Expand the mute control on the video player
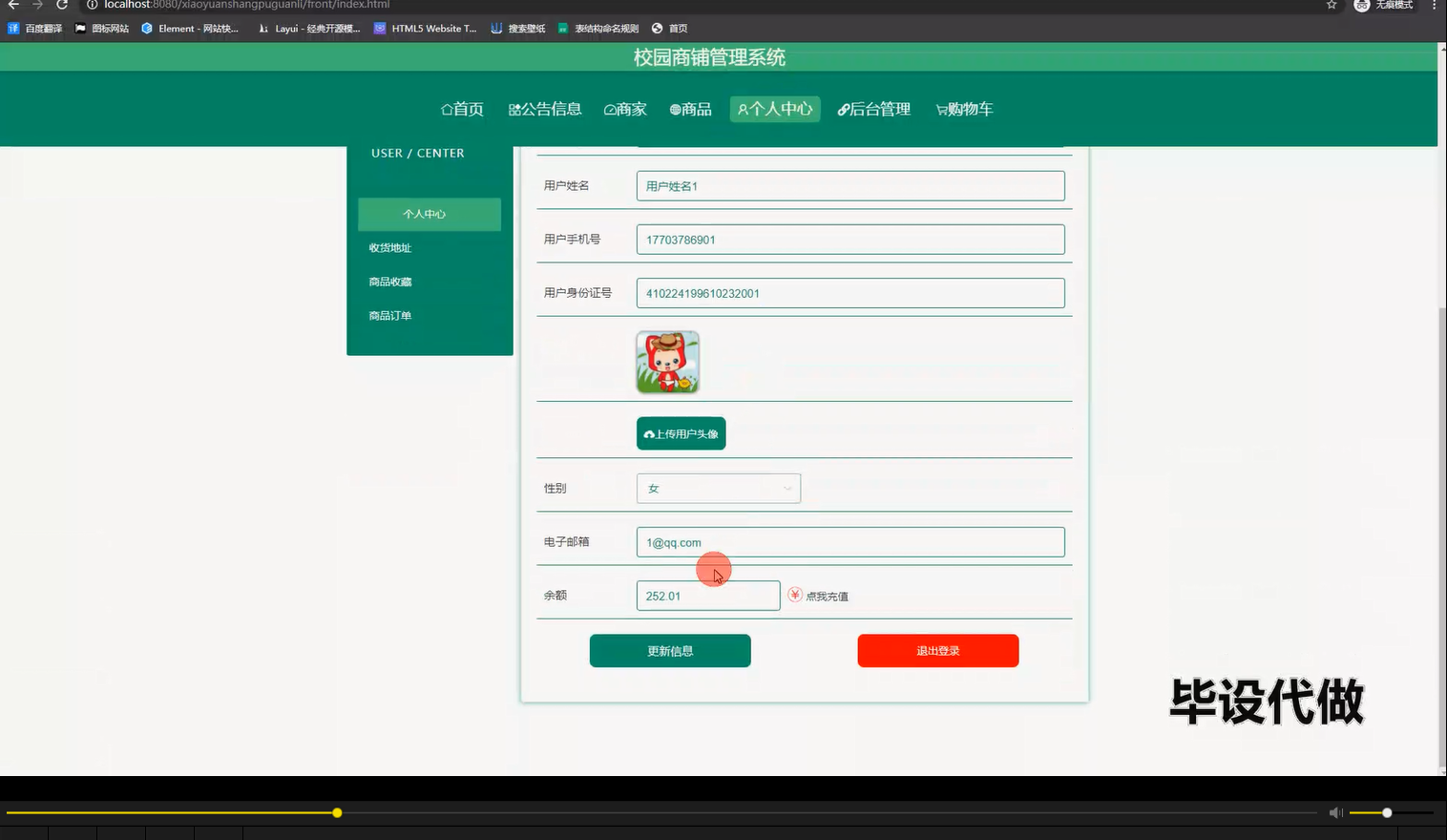Screen dimensions: 1447x840 tap(1334, 812)
